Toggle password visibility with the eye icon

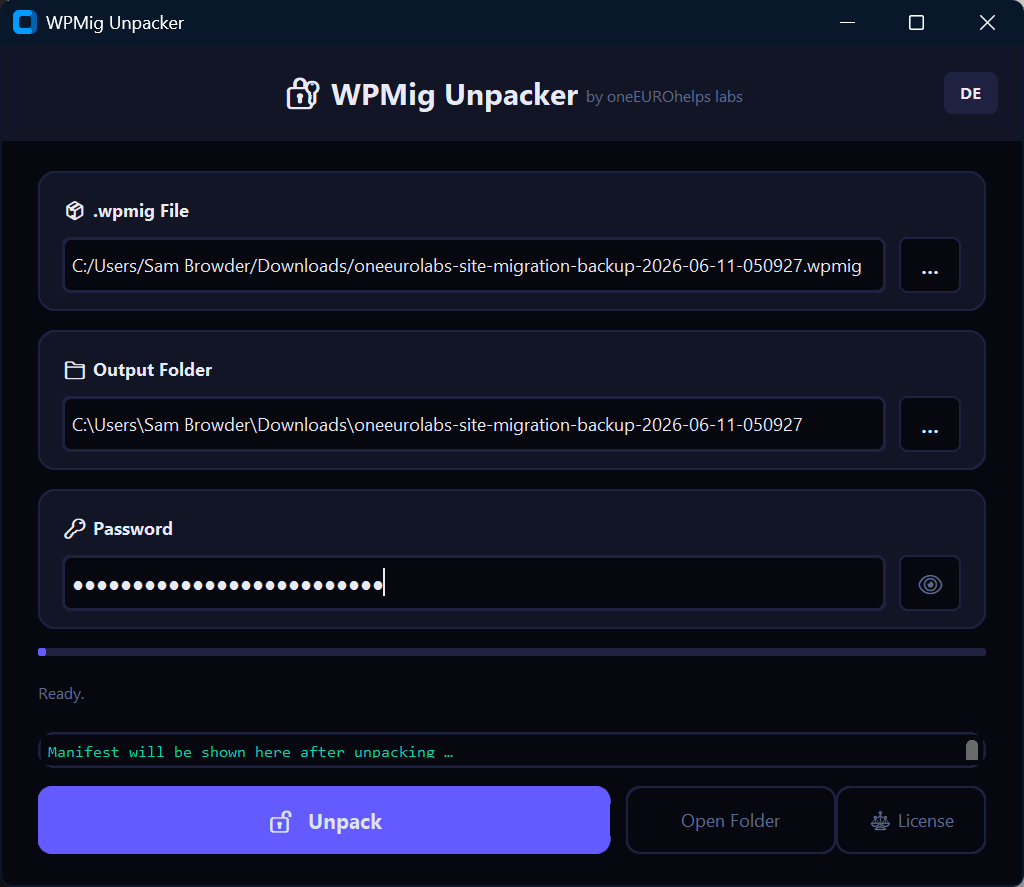click(x=930, y=584)
